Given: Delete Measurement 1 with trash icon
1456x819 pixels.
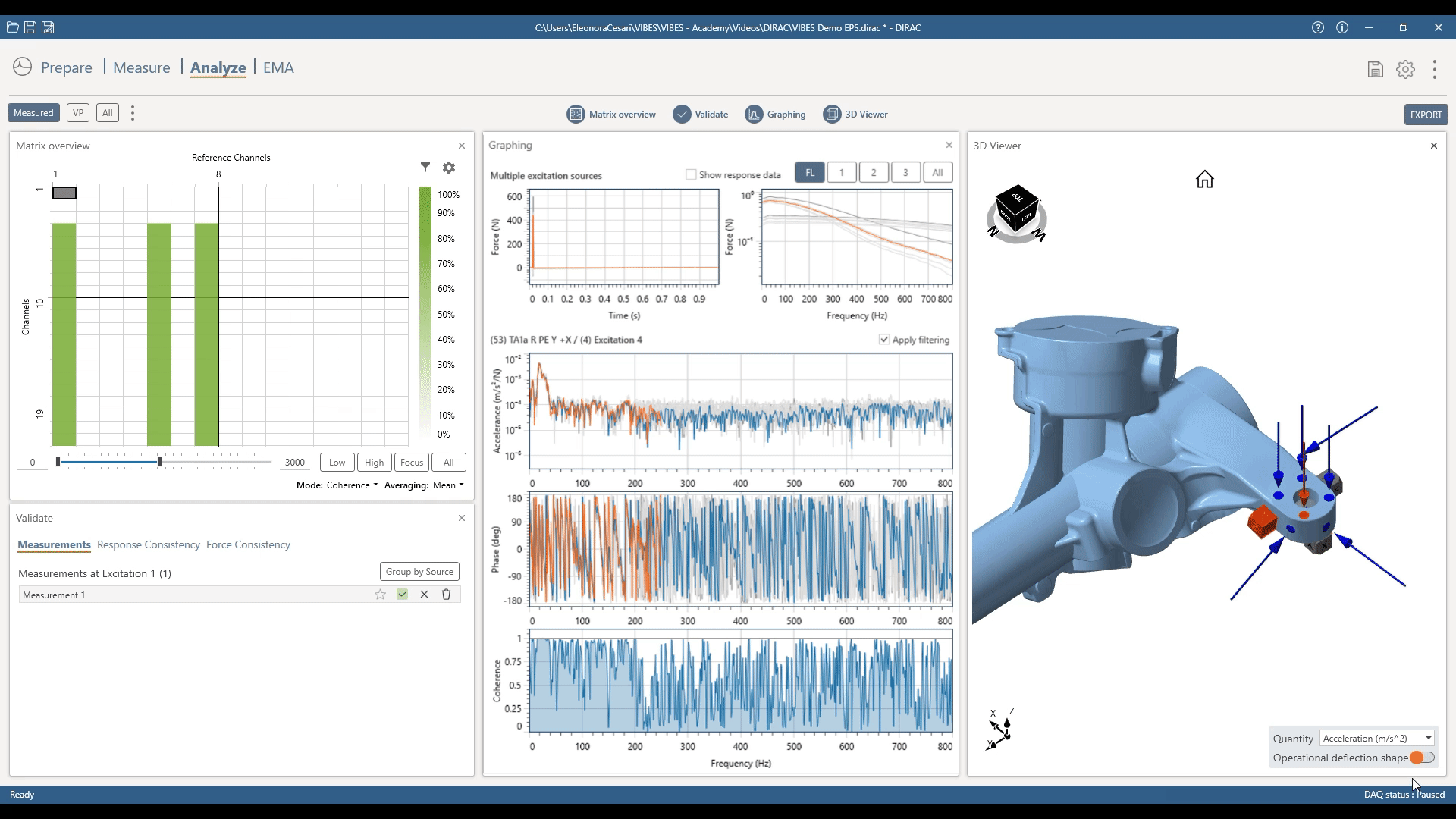Looking at the screenshot, I should (446, 595).
